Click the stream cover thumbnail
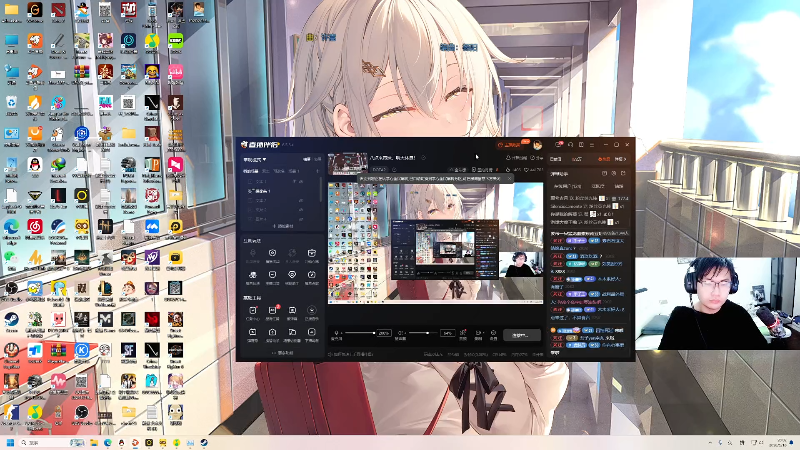The height and width of the screenshot is (450, 800). click(x=347, y=163)
